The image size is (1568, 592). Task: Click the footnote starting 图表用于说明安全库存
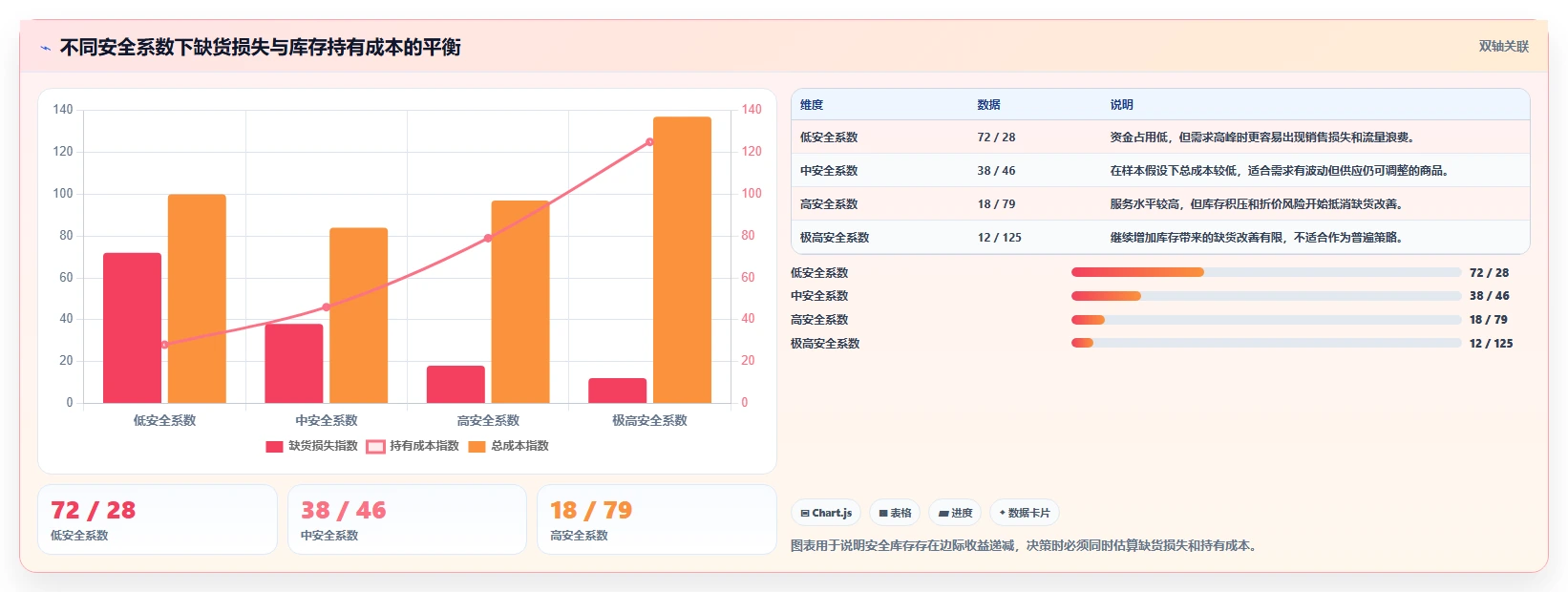(1026, 546)
